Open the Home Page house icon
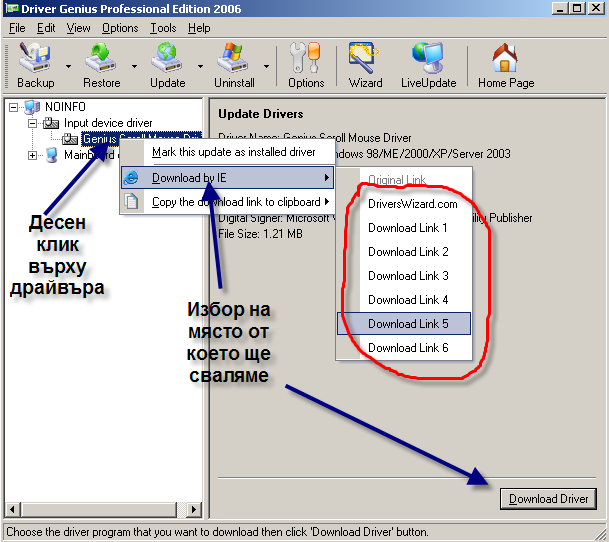 pos(505,58)
